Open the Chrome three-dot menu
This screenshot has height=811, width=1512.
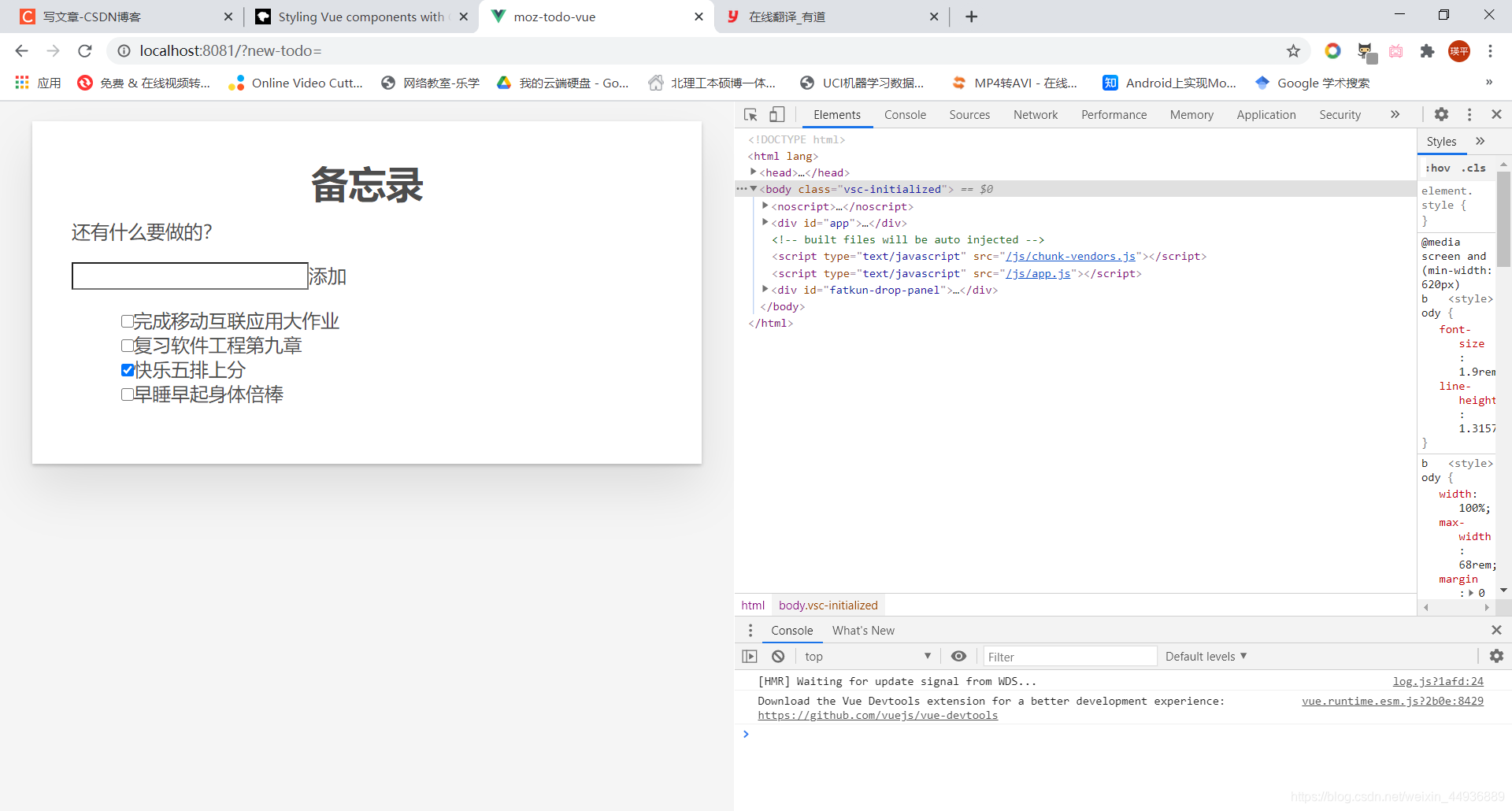pos(1490,51)
